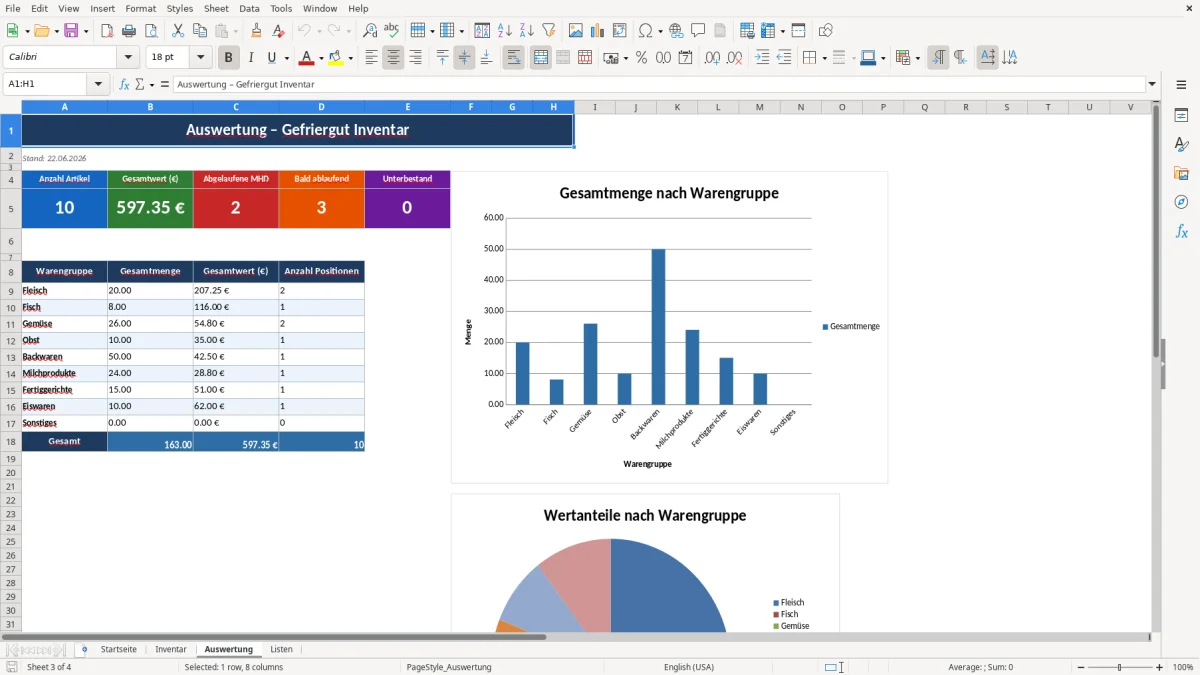Open the font color dropdown arrow
Image resolution: width=1200 pixels, height=675 pixels.
coord(320,58)
